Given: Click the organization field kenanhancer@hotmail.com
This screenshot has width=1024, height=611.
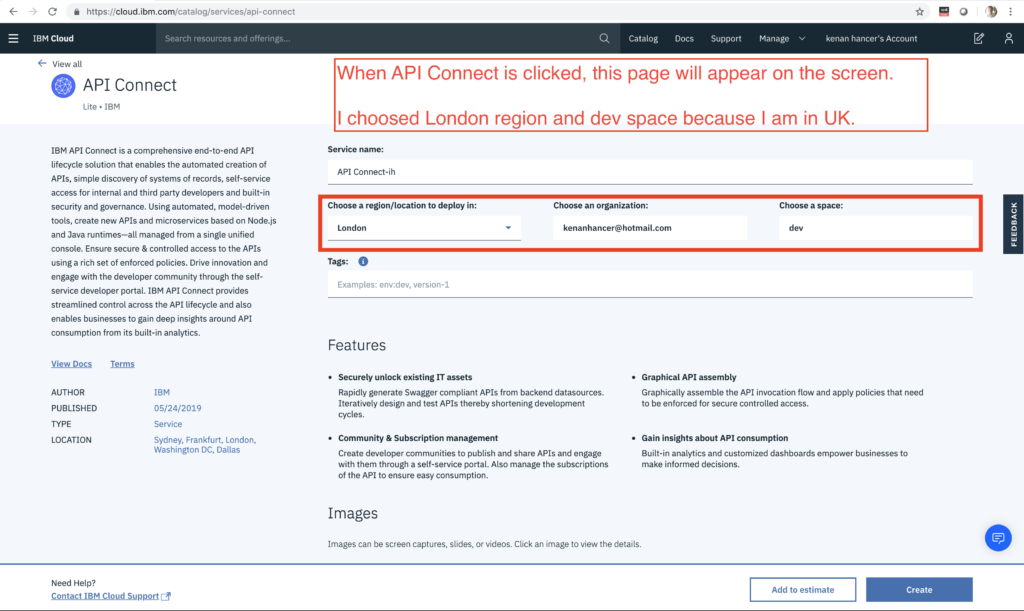Looking at the screenshot, I should coord(650,228).
